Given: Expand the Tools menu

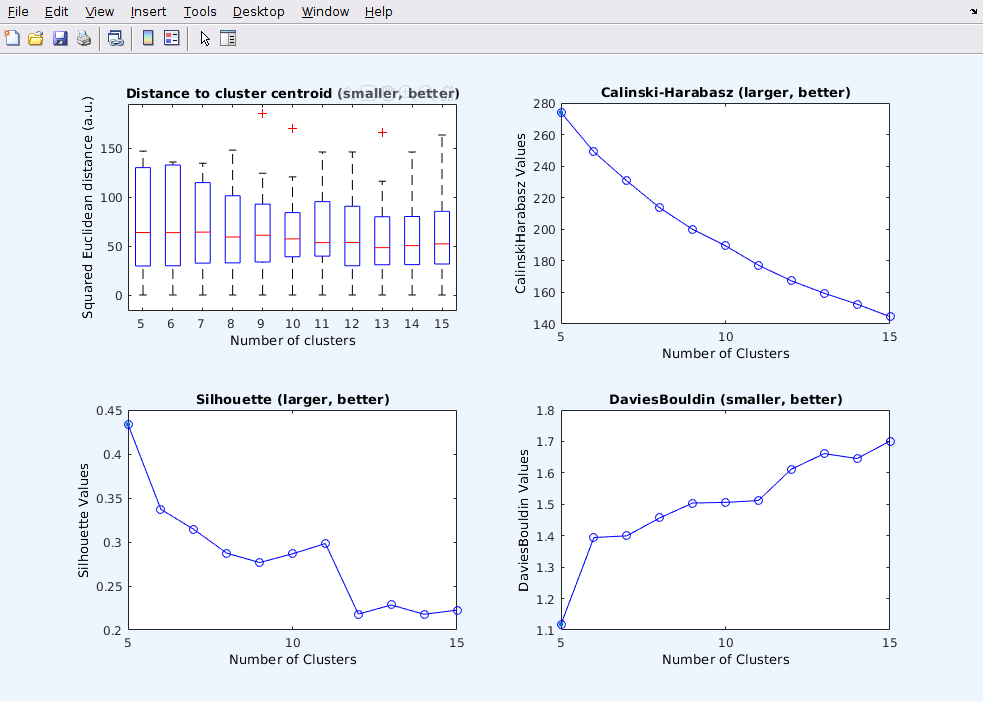Looking at the screenshot, I should [x=200, y=12].
